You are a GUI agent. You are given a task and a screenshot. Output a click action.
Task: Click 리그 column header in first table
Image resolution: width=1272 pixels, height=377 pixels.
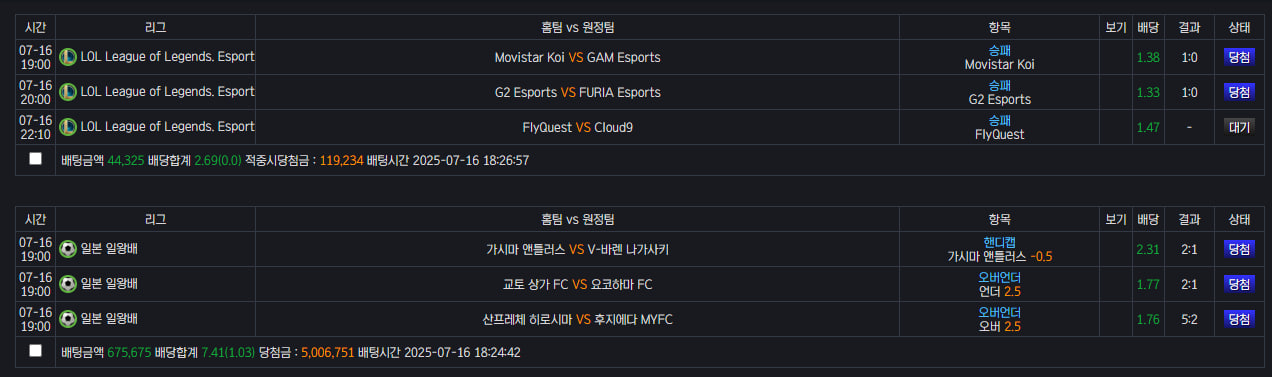pyautogui.click(x=155, y=27)
